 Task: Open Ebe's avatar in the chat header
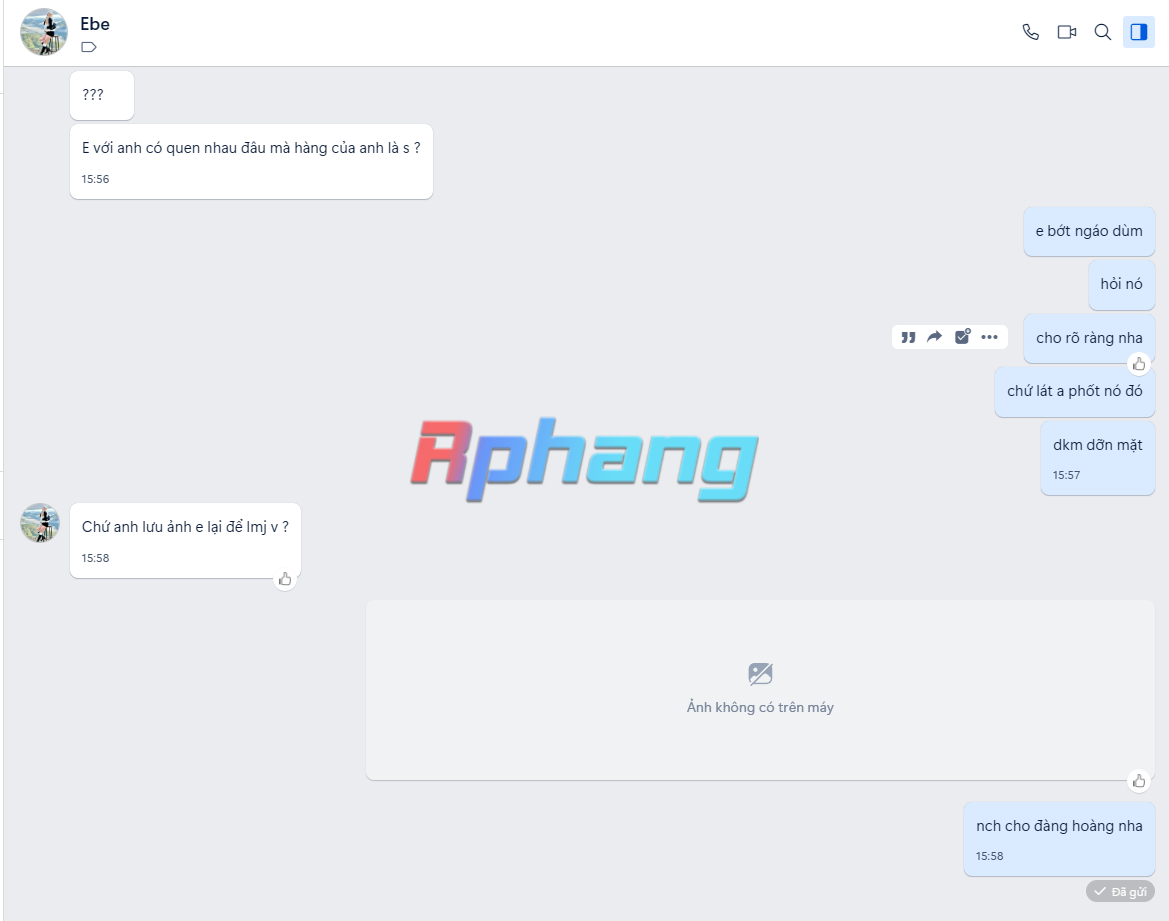coord(43,32)
